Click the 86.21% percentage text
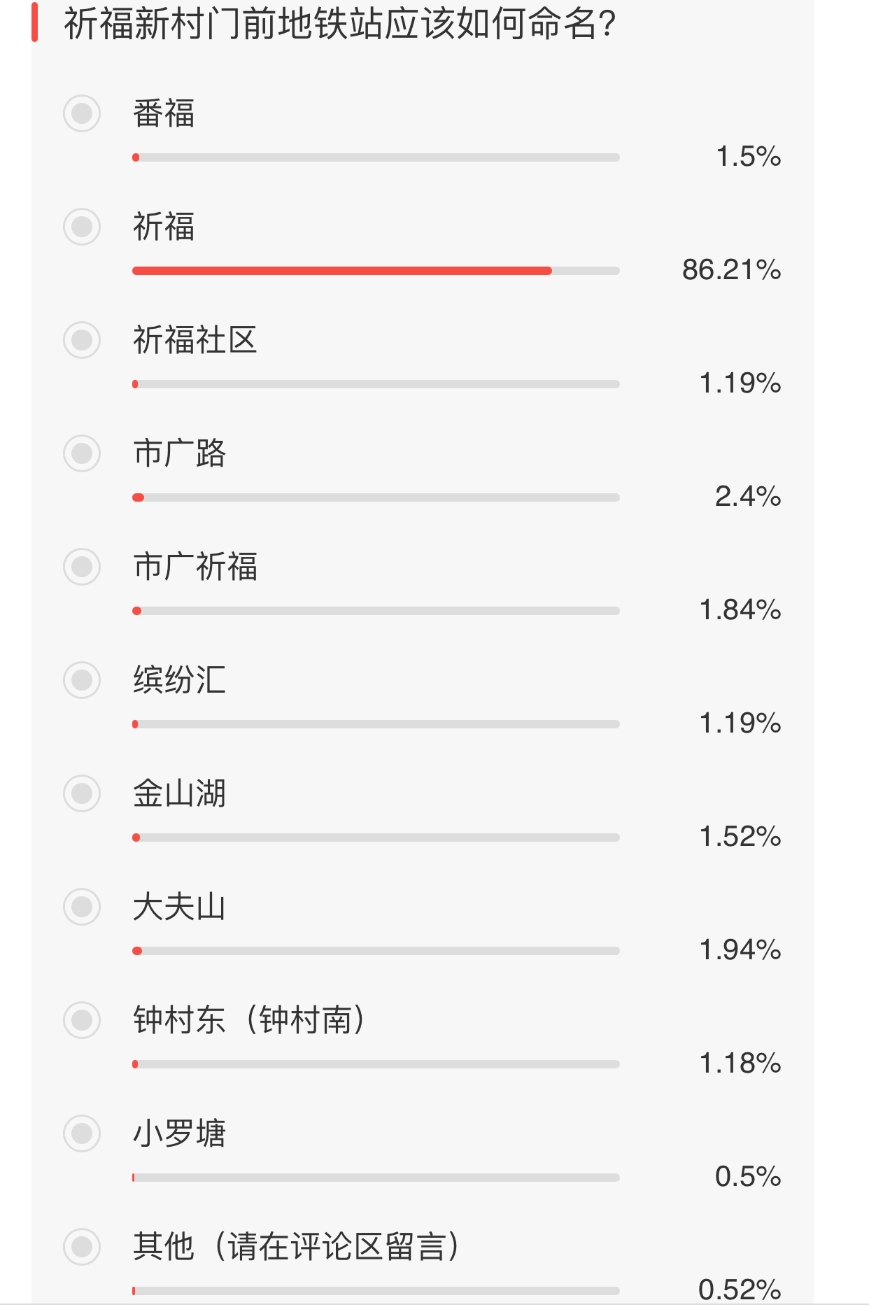 point(731,270)
